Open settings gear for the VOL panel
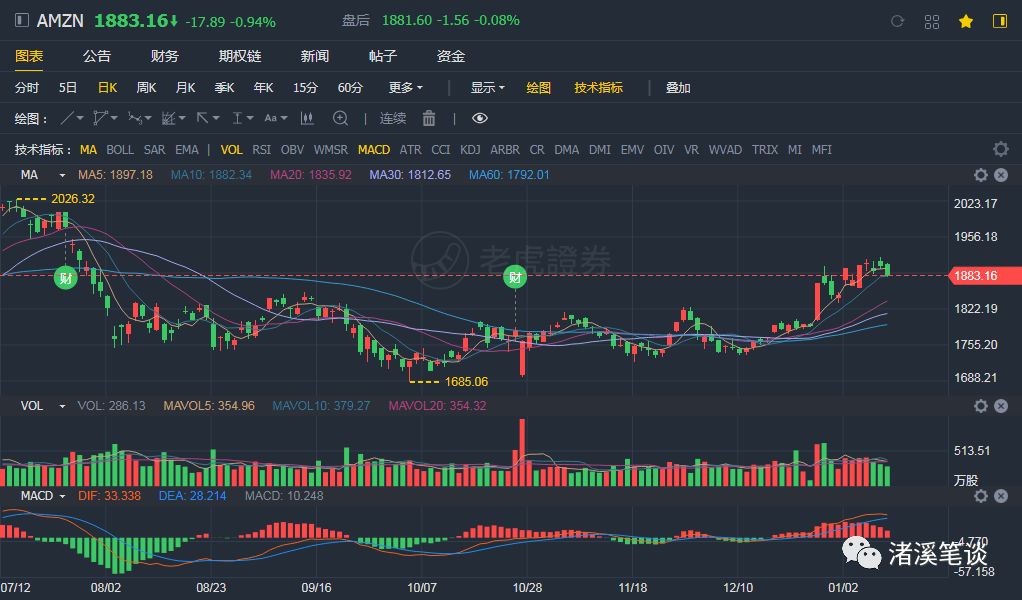The width and height of the screenshot is (1022, 600). 981,406
